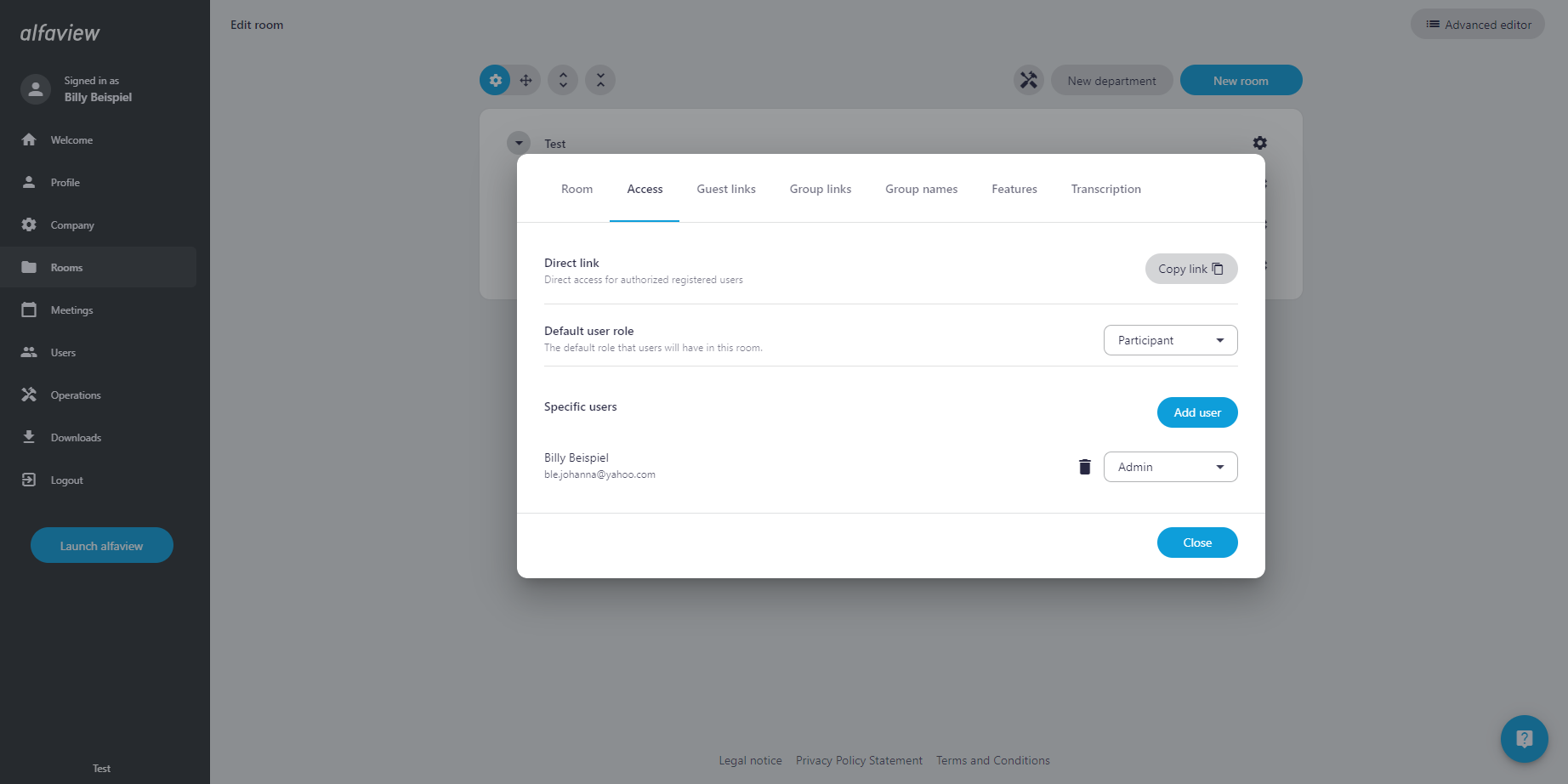
Task: Click the Copy link button
Action: pyautogui.click(x=1190, y=269)
